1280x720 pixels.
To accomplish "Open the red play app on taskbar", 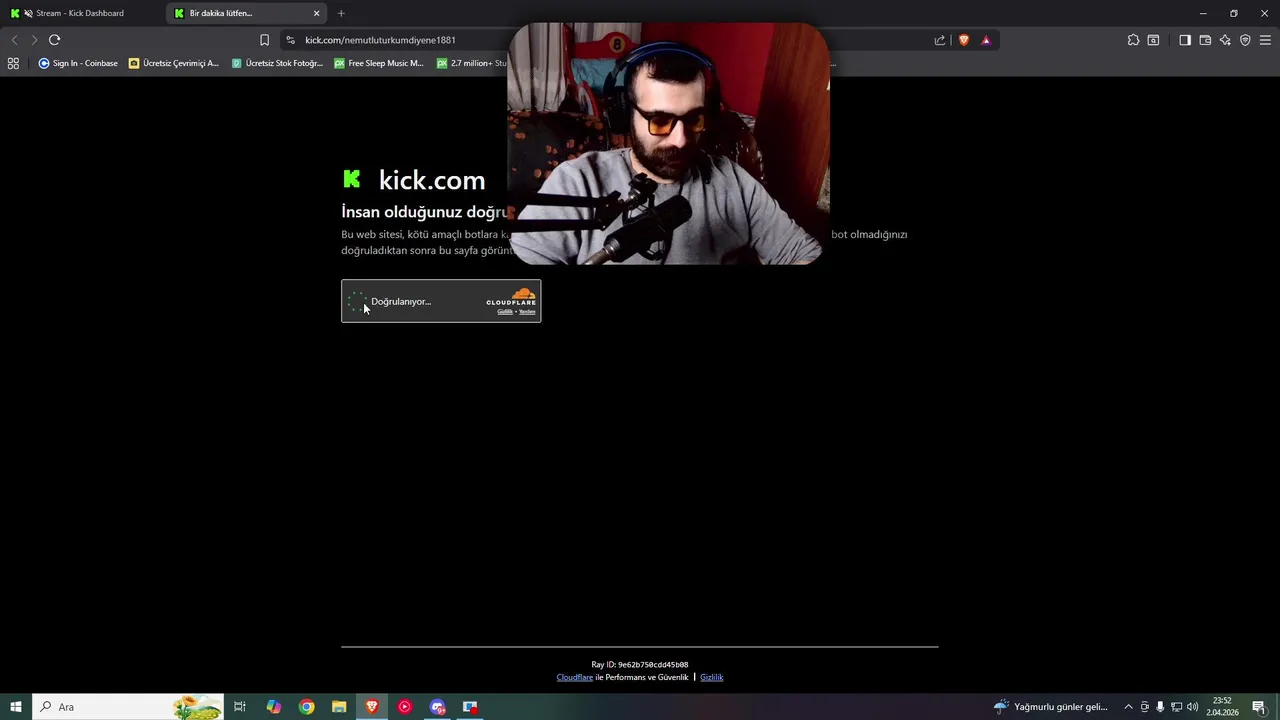I will pyautogui.click(x=404, y=707).
